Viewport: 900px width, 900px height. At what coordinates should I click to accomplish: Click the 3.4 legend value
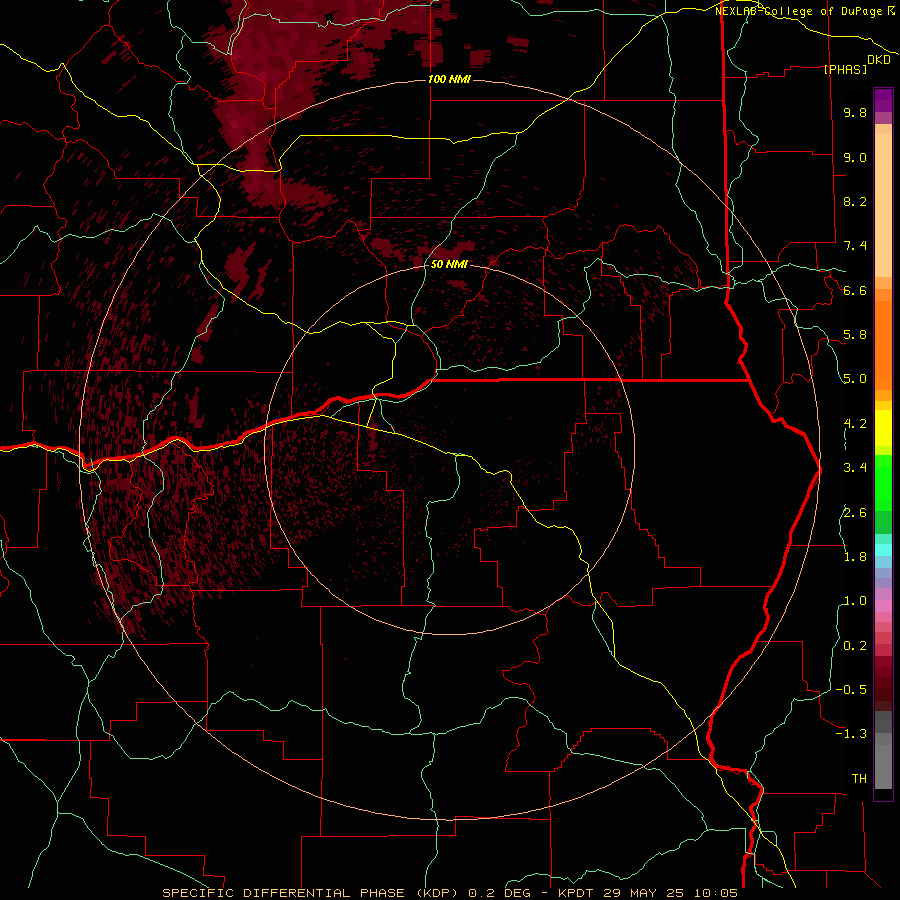[x=855, y=468]
